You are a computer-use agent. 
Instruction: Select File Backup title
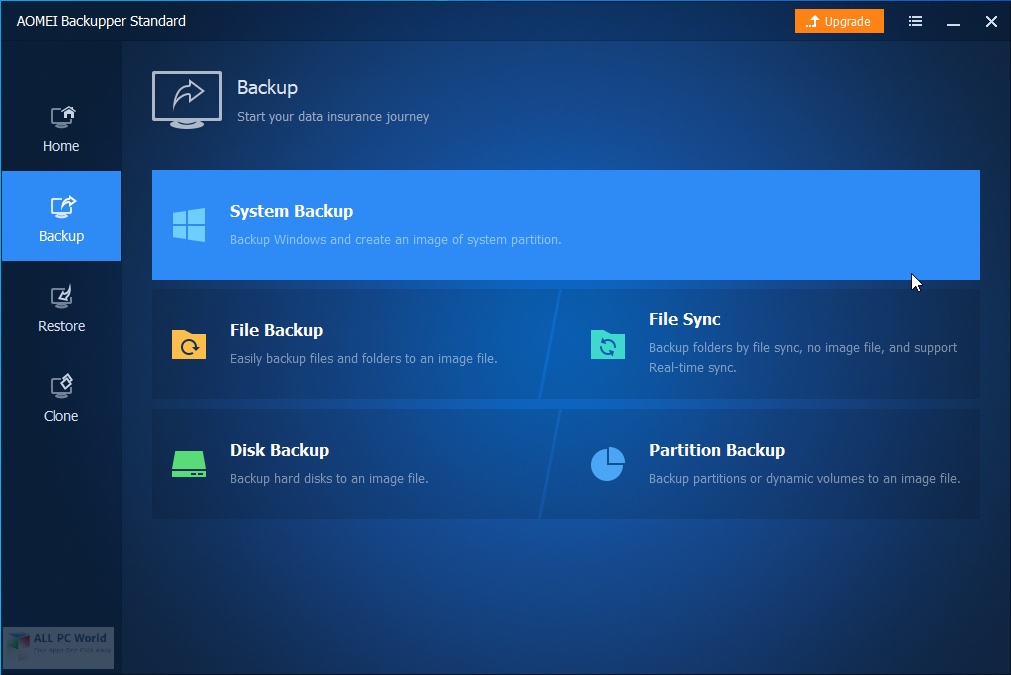tap(277, 330)
